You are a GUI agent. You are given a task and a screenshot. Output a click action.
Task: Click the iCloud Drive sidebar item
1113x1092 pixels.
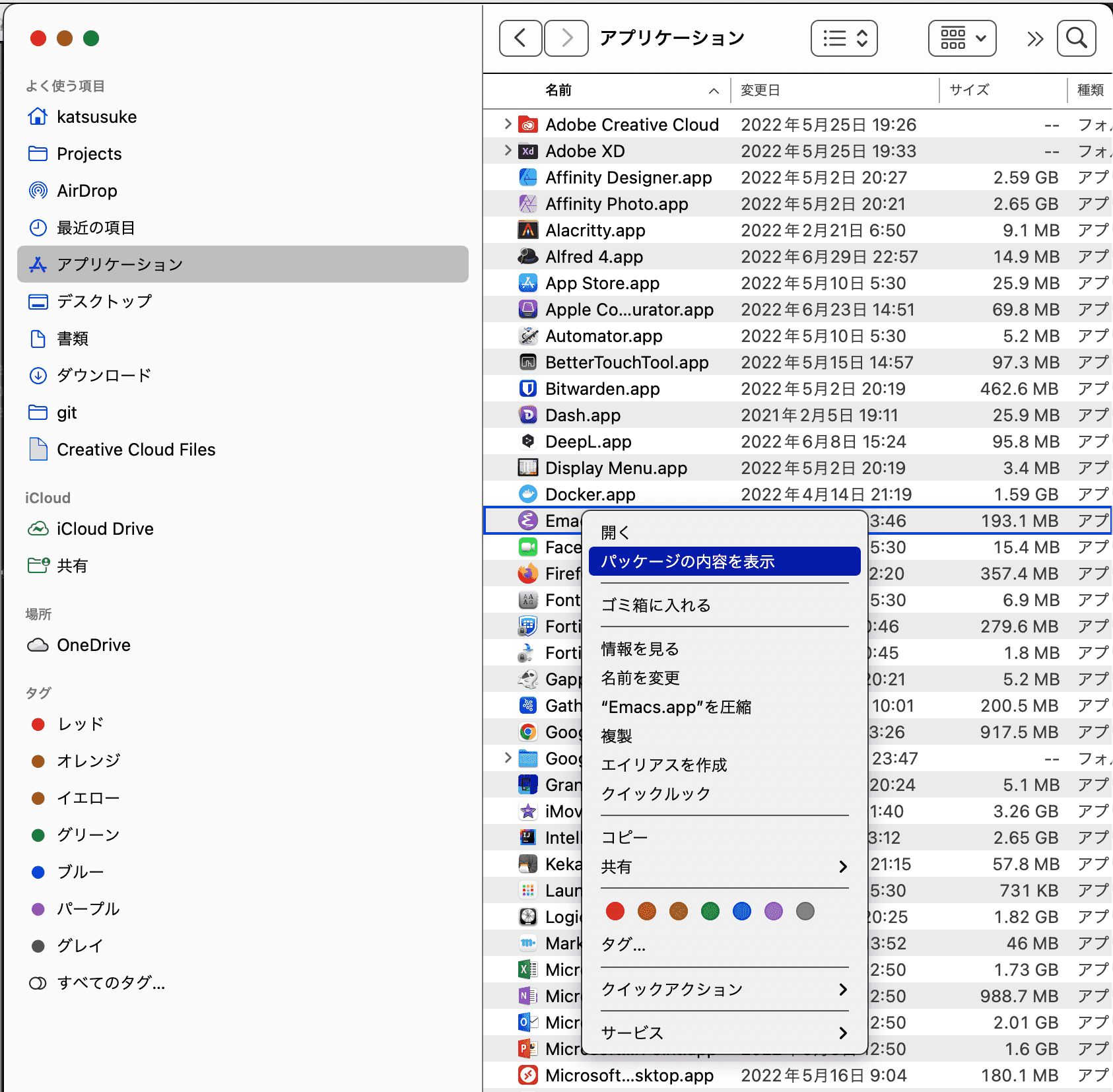(x=105, y=529)
